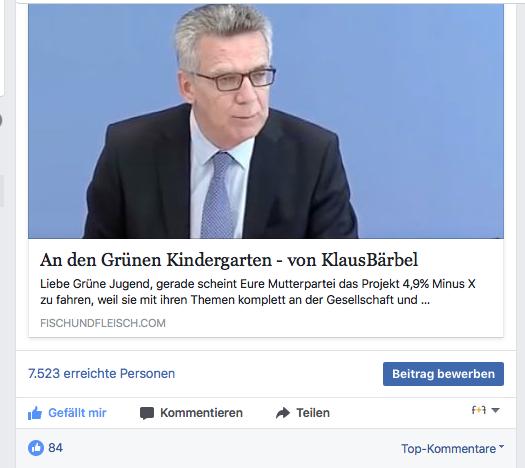Click the FISCHUNDFLEISCH.COM source link
525x468 pixels.
click(x=103, y=323)
